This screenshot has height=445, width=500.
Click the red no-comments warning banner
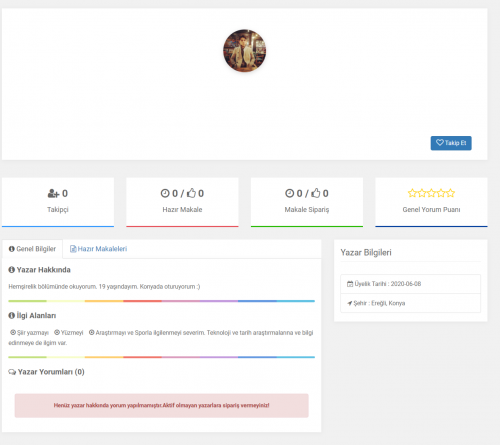click(x=162, y=406)
